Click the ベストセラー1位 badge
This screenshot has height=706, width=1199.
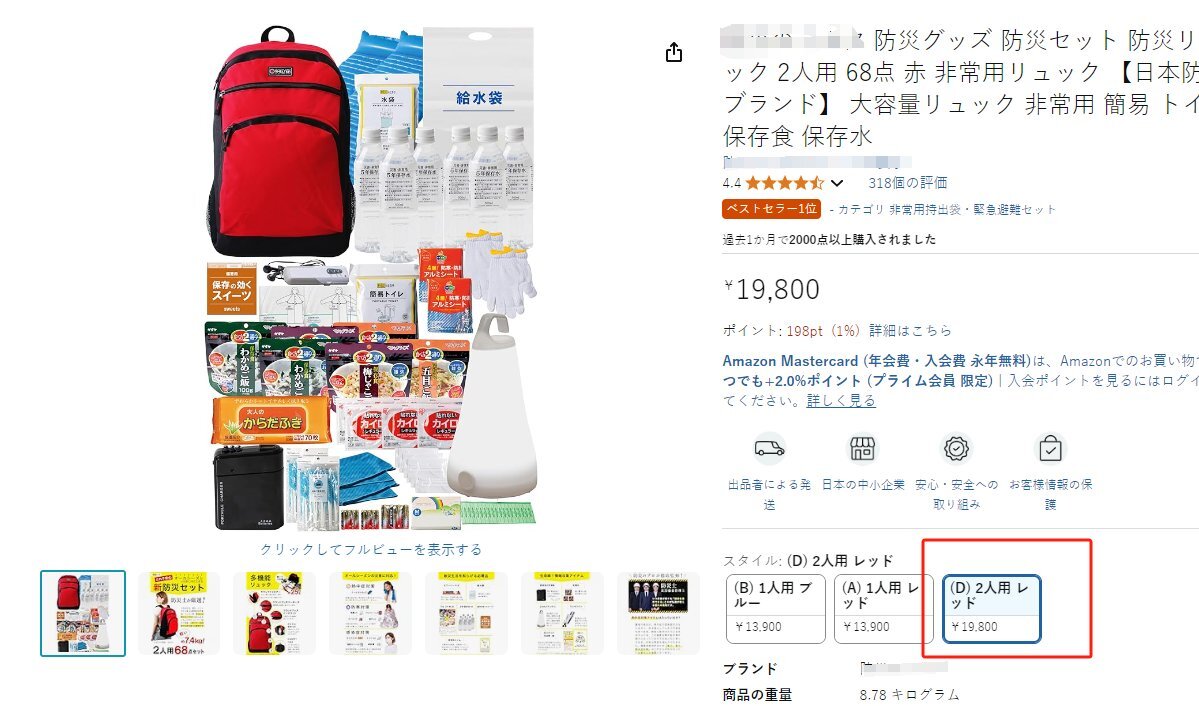tap(771, 209)
